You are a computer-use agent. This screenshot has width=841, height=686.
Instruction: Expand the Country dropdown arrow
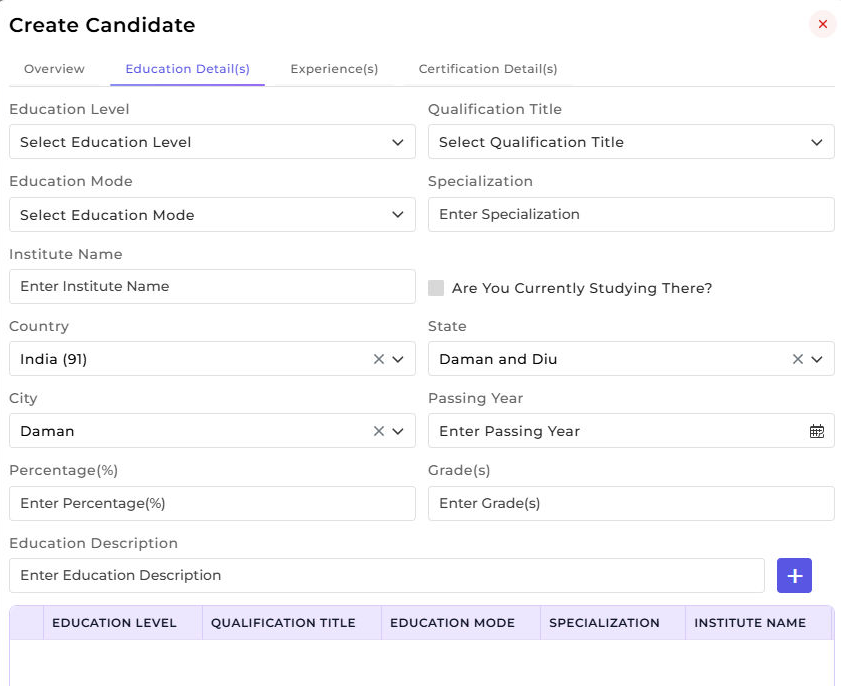tap(397, 359)
